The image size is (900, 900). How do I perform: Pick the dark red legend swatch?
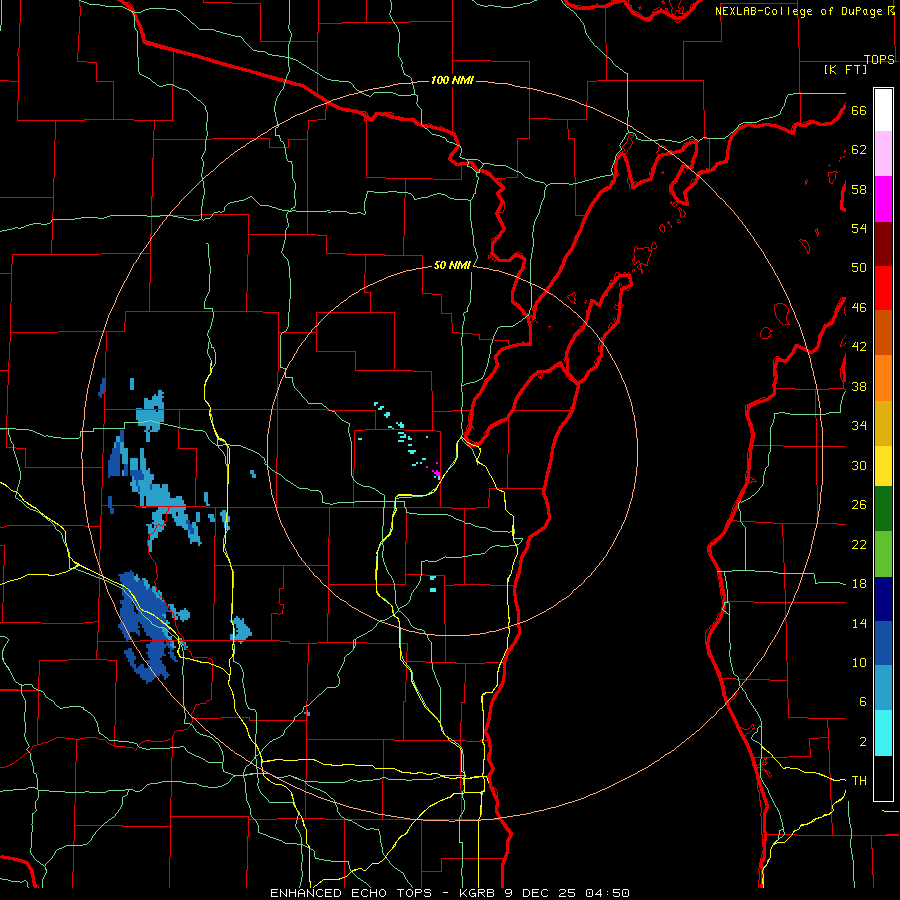[883, 243]
